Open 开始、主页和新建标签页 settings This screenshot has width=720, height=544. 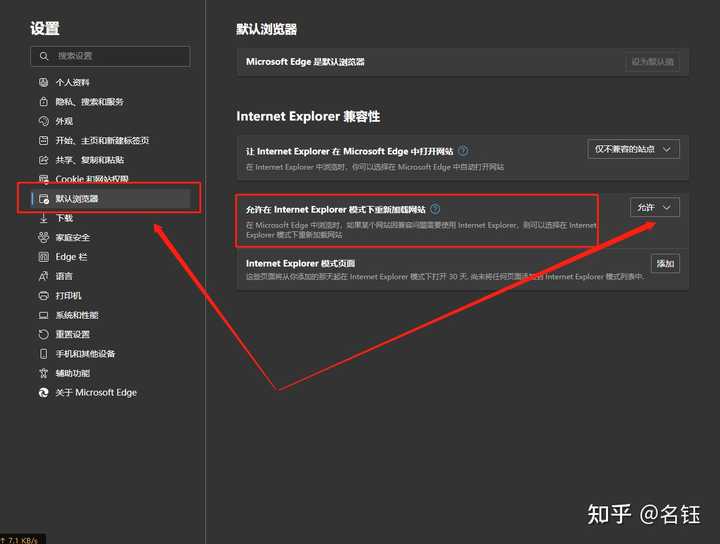coord(102,140)
